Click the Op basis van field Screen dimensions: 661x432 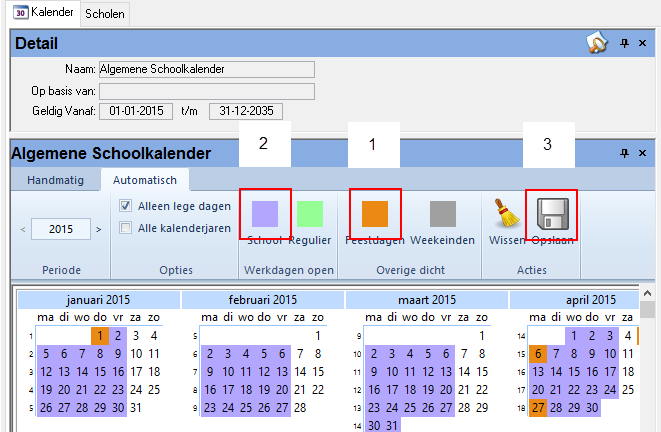click(x=206, y=90)
